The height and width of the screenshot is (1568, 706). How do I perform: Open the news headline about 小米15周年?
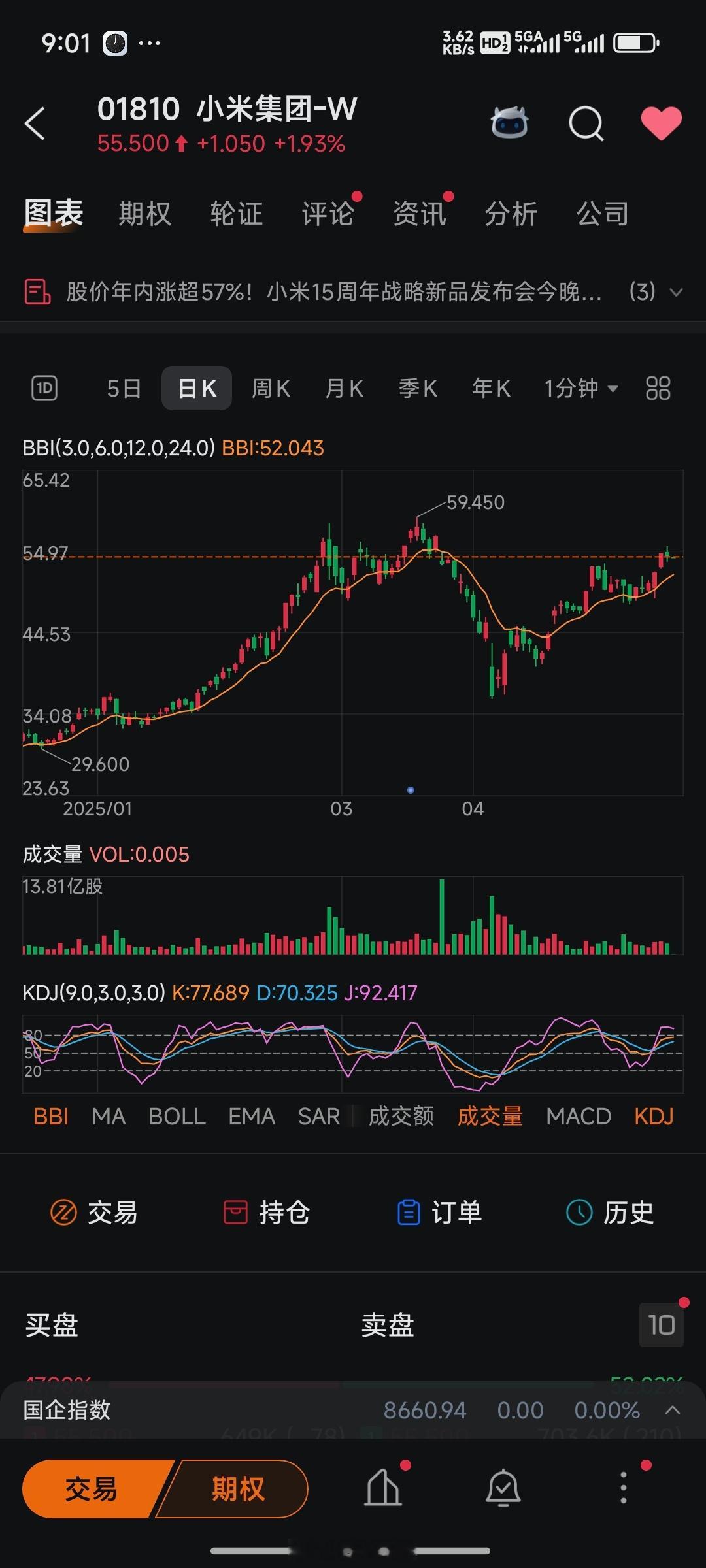[x=333, y=291]
